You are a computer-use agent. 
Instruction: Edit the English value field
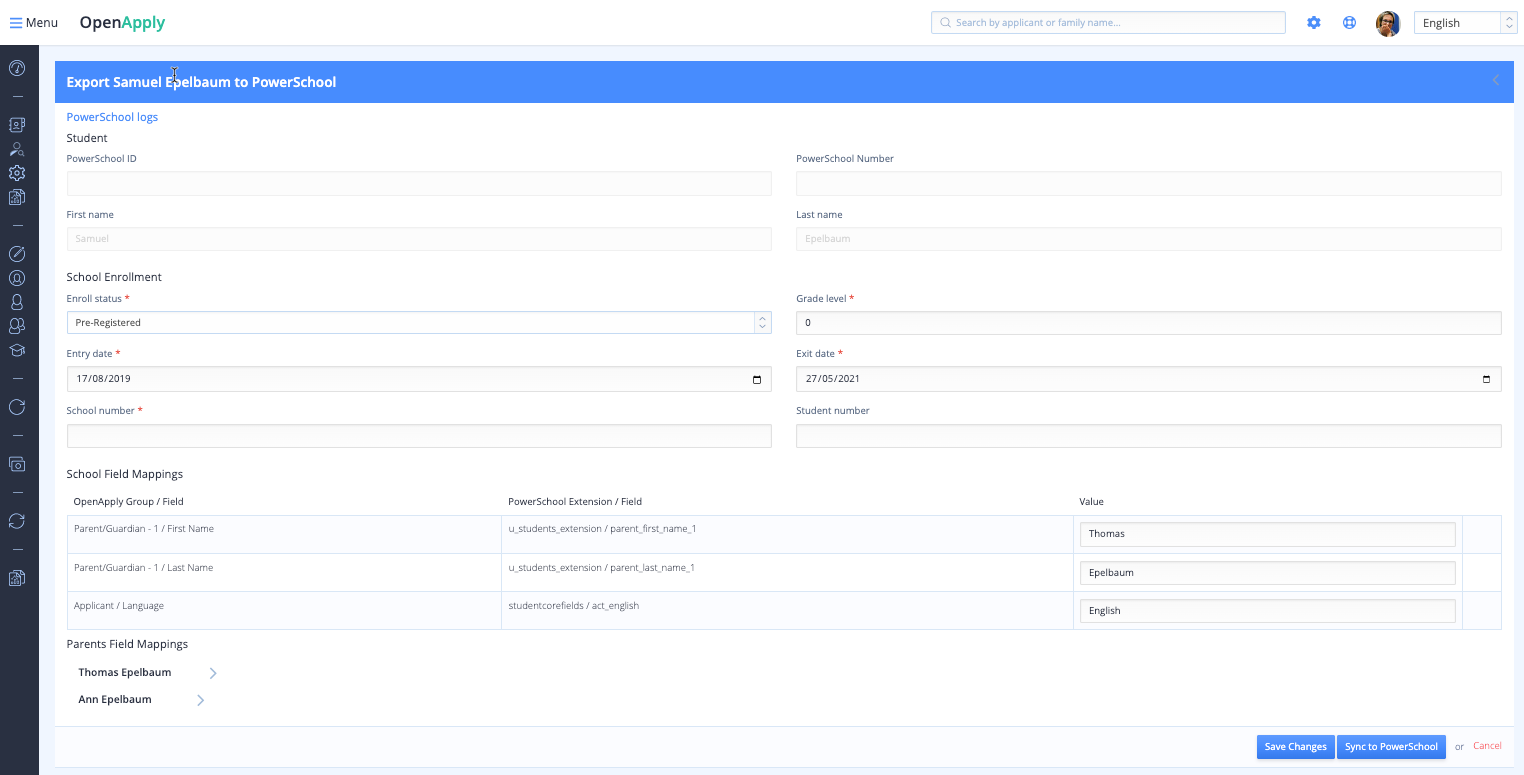(1267, 611)
